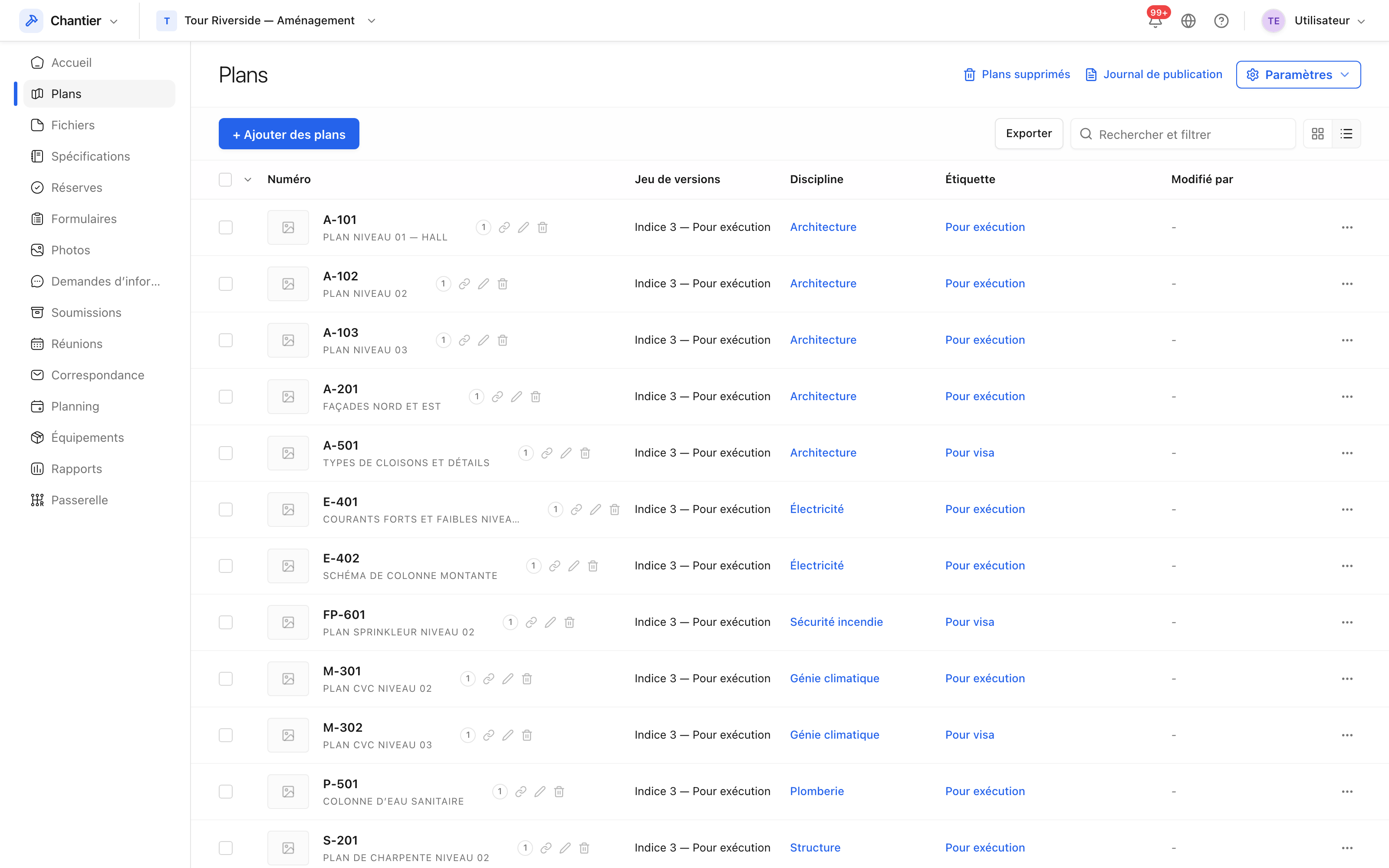Screen dimensions: 1389x868
Task: Tick the select-all checkbox in header
Action: [225, 180]
